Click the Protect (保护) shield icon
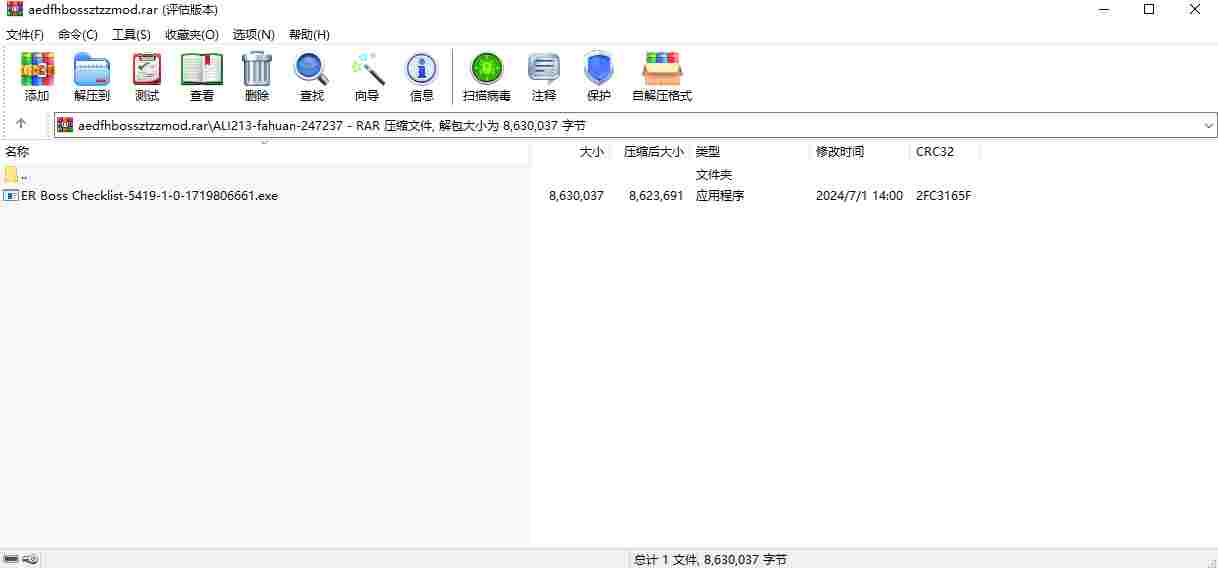Image resolution: width=1218 pixels, height=568 pixels. click(x=599, y=77)
